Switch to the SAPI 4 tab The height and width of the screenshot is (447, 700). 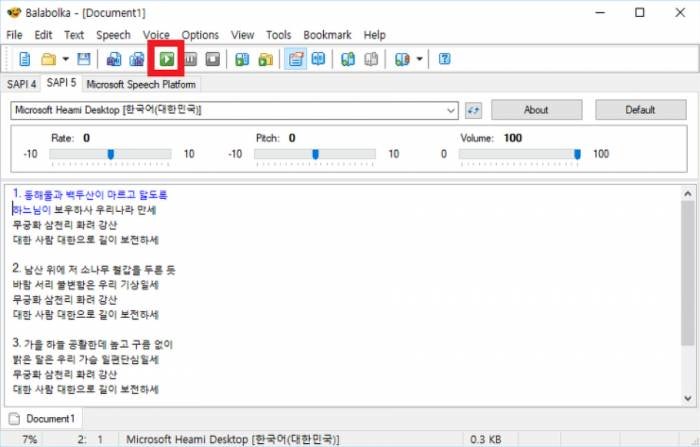tap(21, 84)
